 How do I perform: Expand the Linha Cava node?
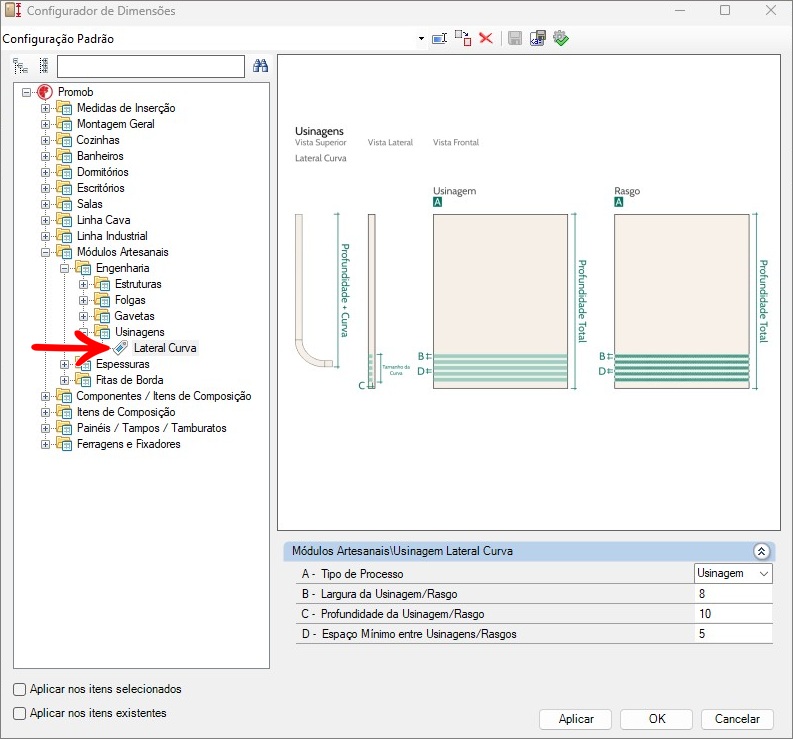coord(46,221)
